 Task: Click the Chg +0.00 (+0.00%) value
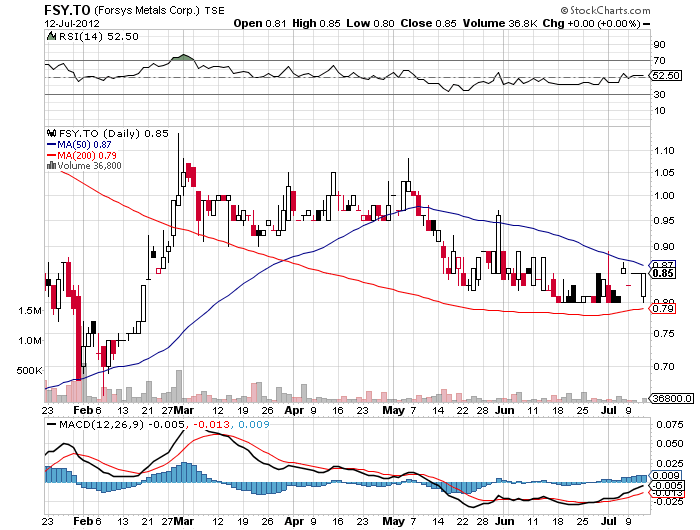coord(592,24)
